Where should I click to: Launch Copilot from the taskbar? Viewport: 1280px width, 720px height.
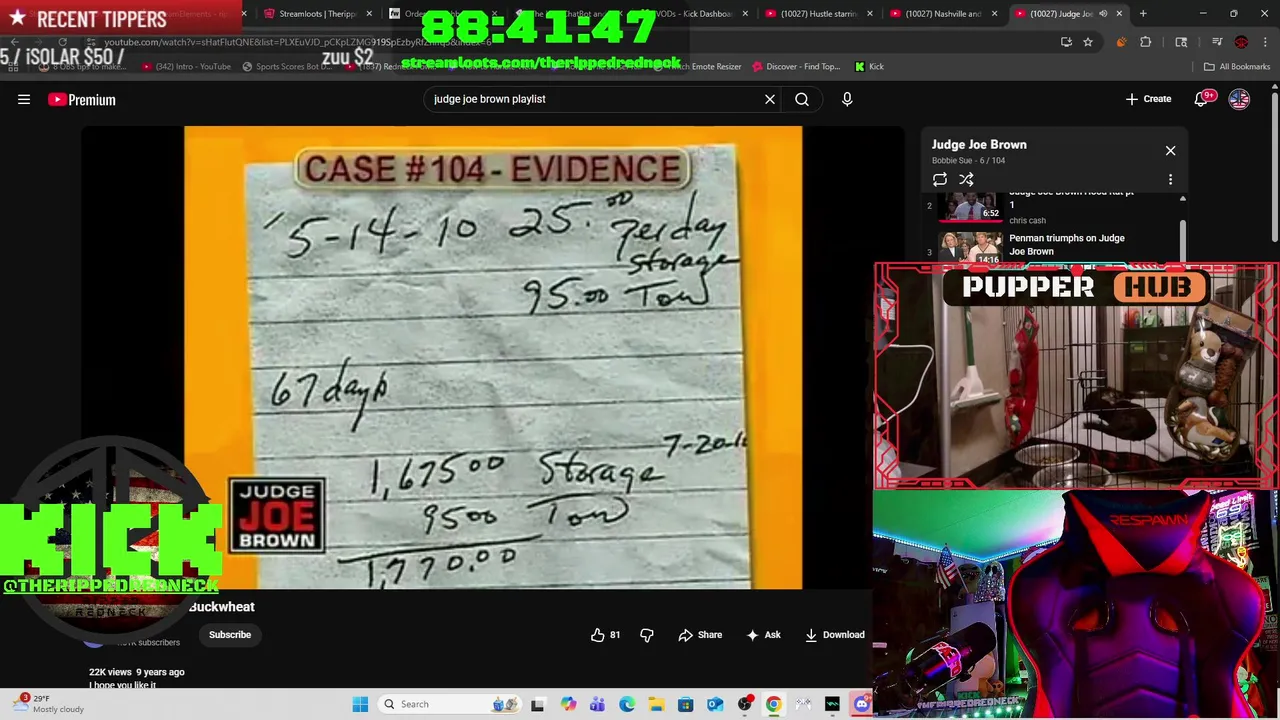coord(568,704)
